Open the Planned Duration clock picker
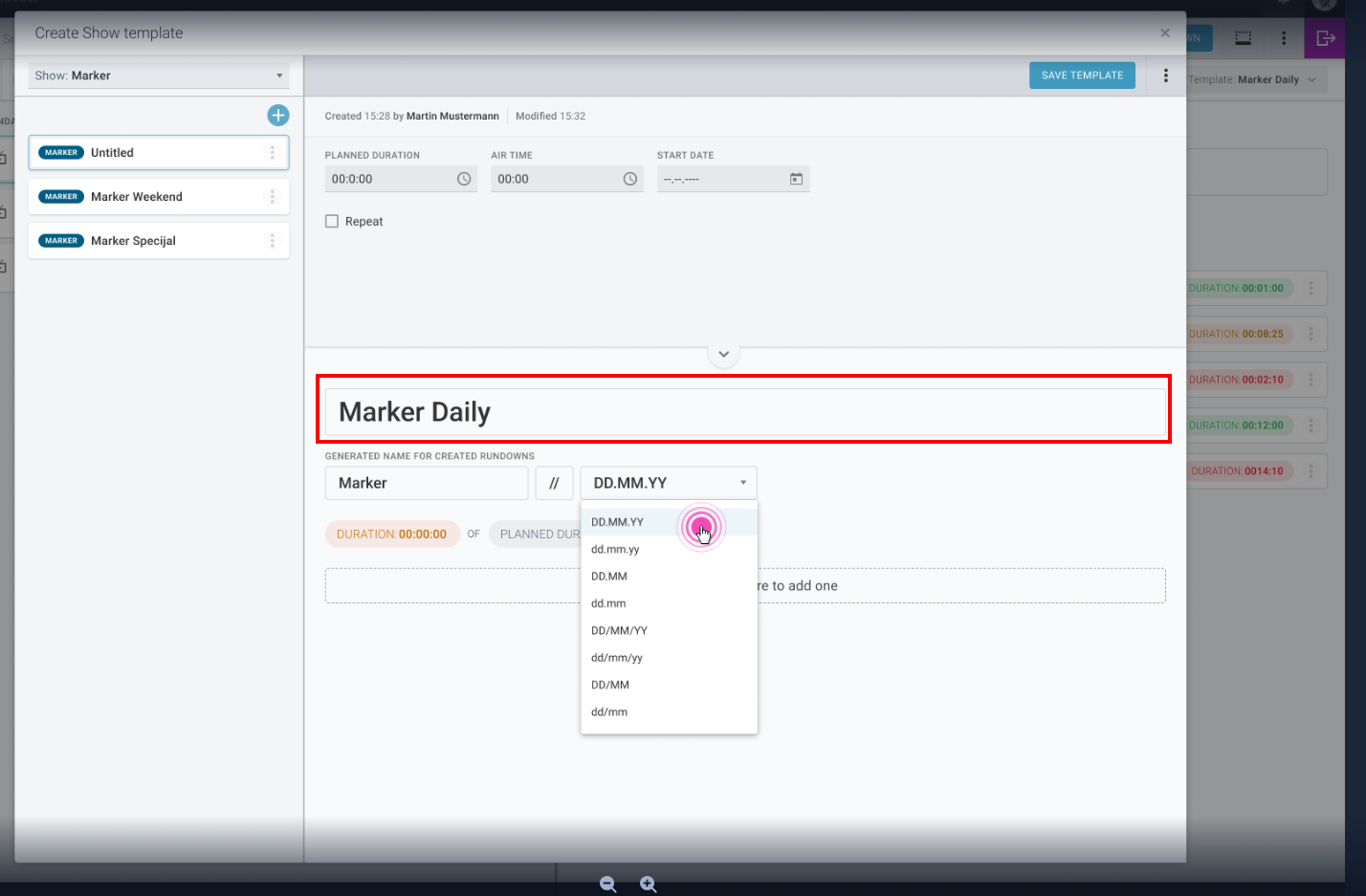This screenshot has height=896, width=1366. pyautogui.click(x=465, y=178)
